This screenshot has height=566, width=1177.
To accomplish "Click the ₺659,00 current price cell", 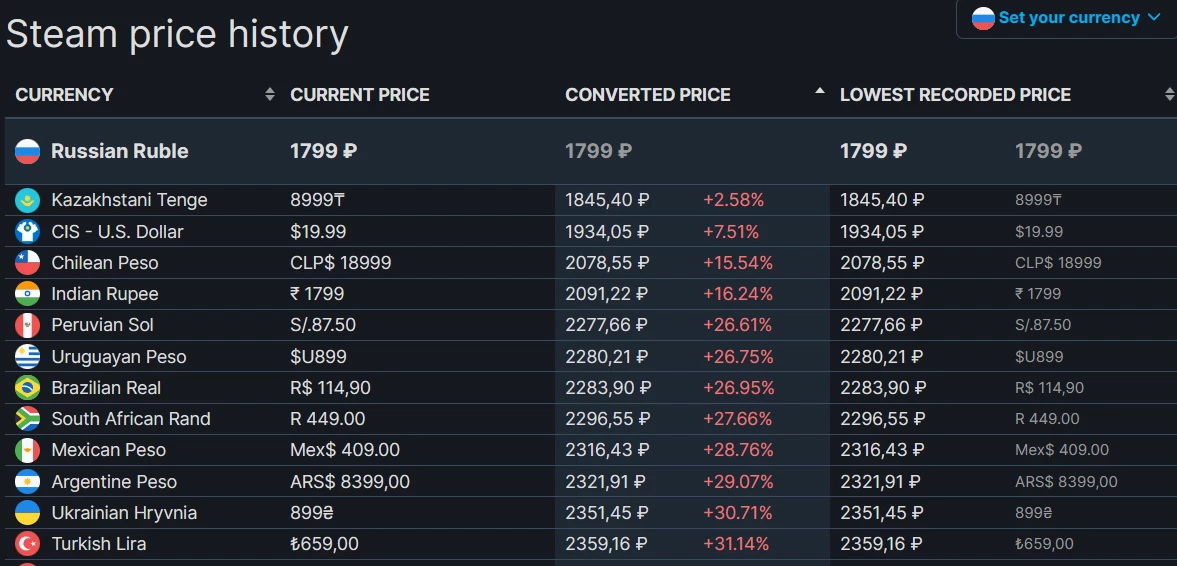I will [324, 544].
